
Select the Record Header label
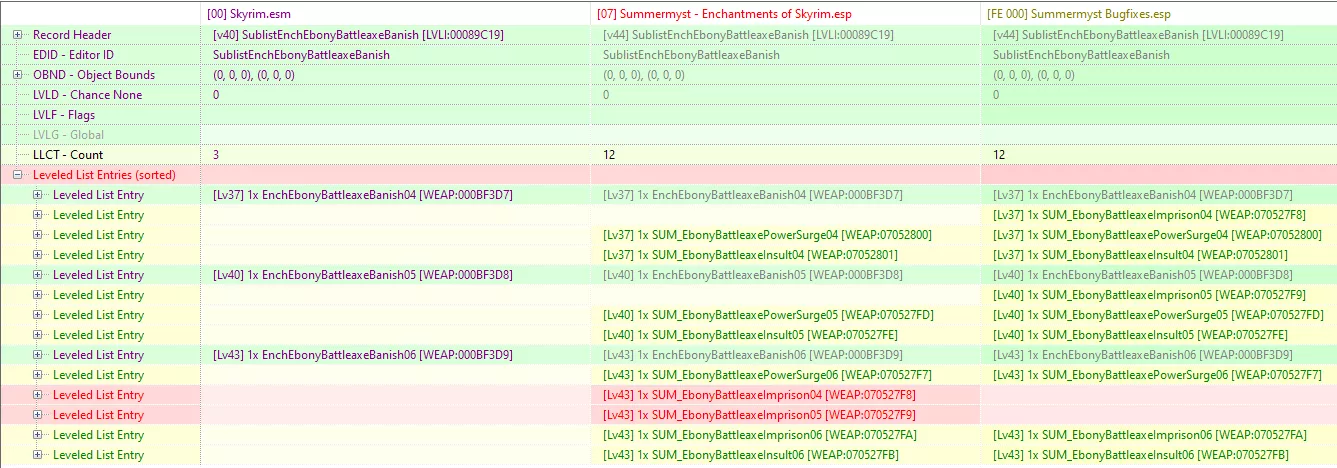point(72,35)
